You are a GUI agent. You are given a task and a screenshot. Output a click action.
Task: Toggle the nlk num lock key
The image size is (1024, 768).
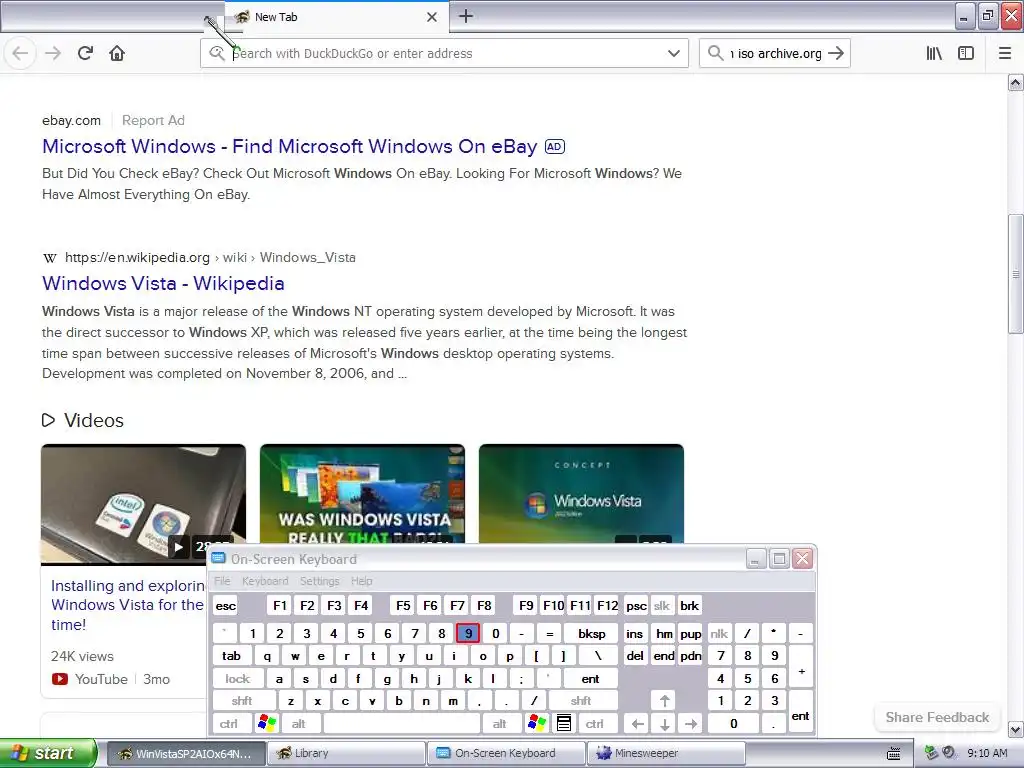tap(719, 633)
